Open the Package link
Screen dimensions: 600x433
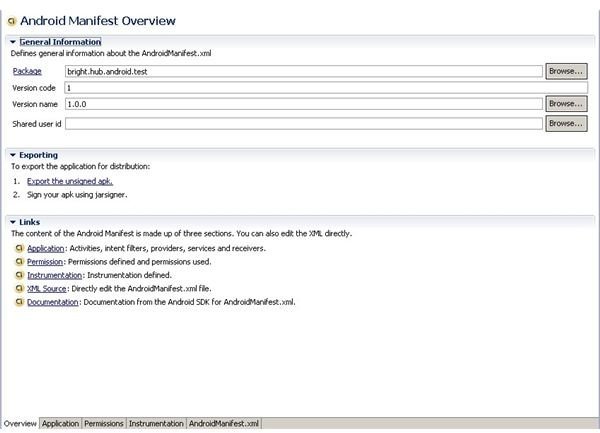27,71
